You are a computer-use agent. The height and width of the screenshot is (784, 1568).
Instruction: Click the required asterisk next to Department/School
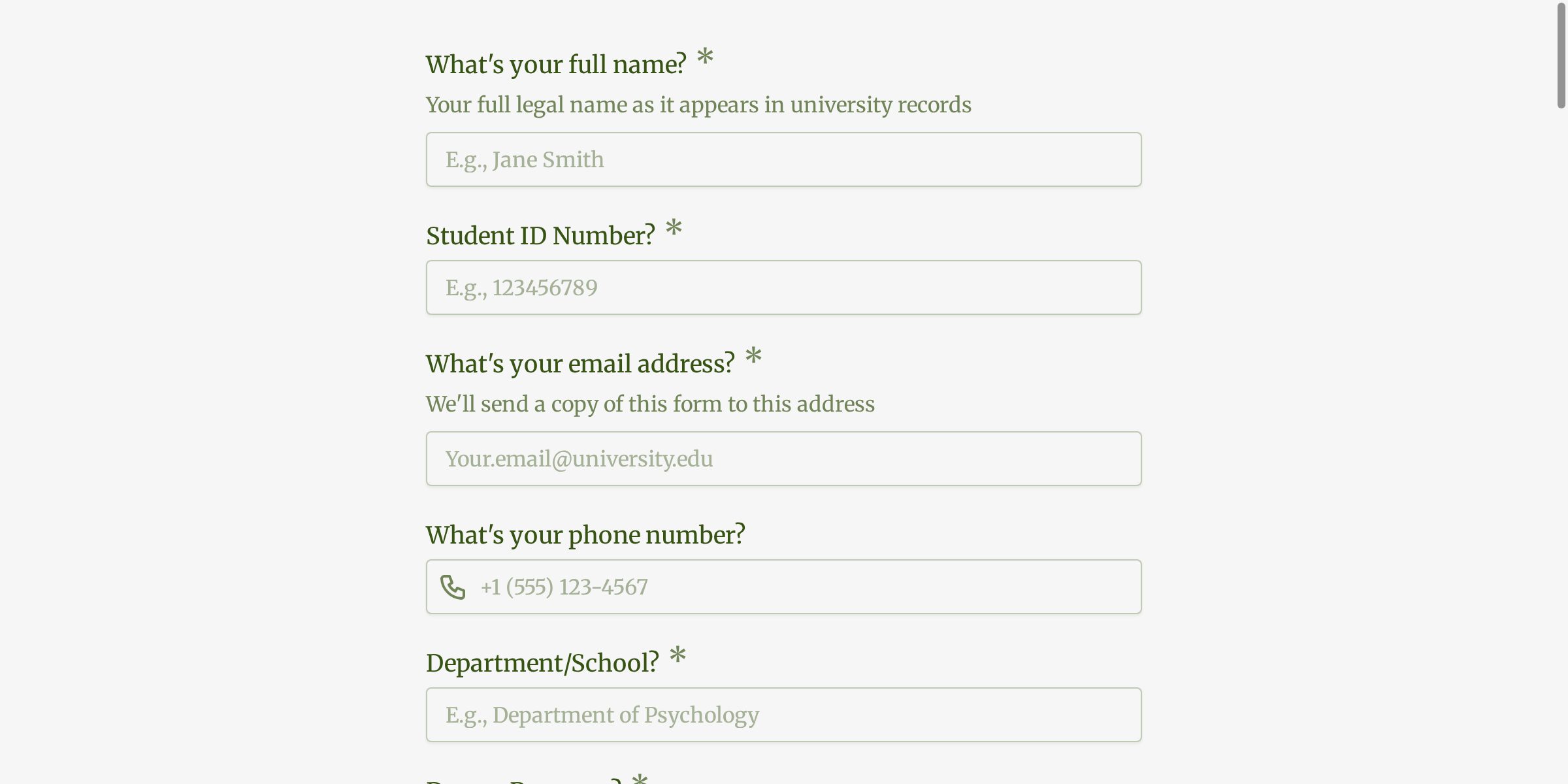tap(678, 657)
